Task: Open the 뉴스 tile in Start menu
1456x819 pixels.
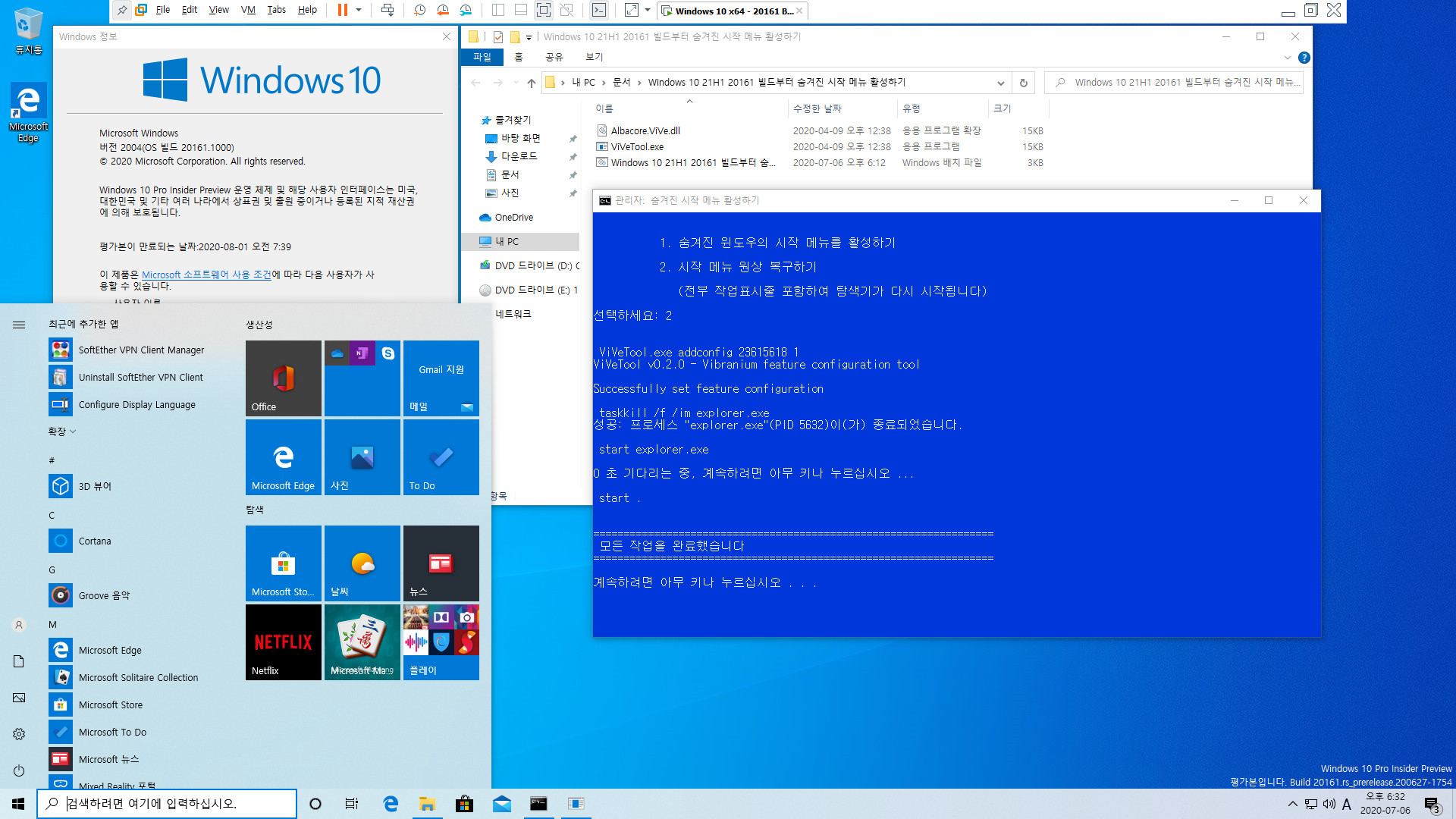Action: [x=441, y=563]
